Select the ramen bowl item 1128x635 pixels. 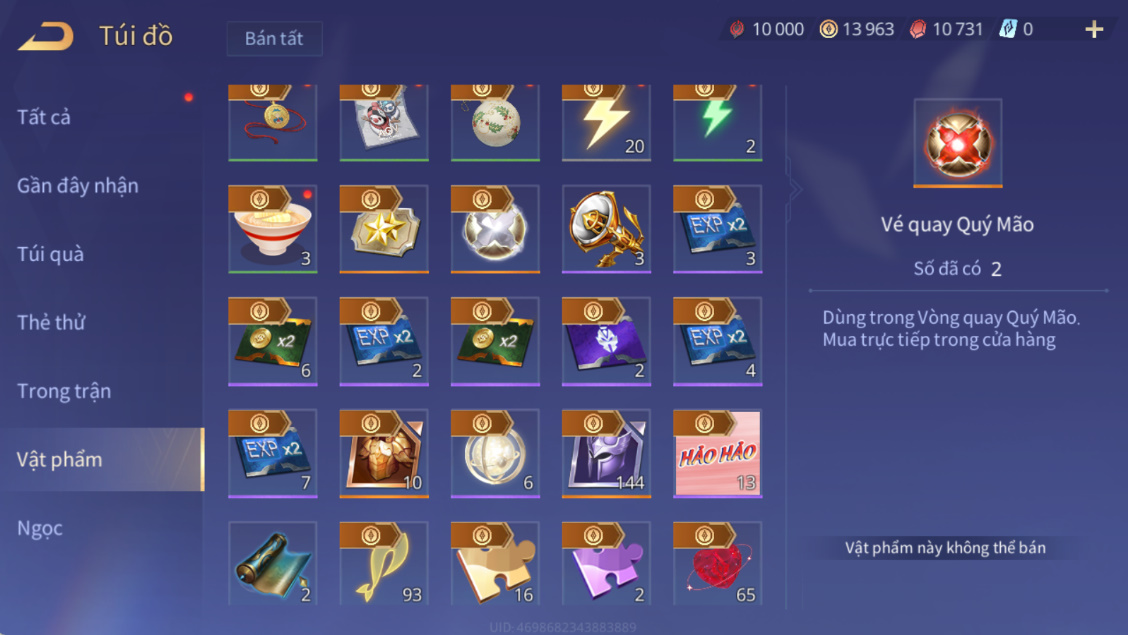(273, 229)
